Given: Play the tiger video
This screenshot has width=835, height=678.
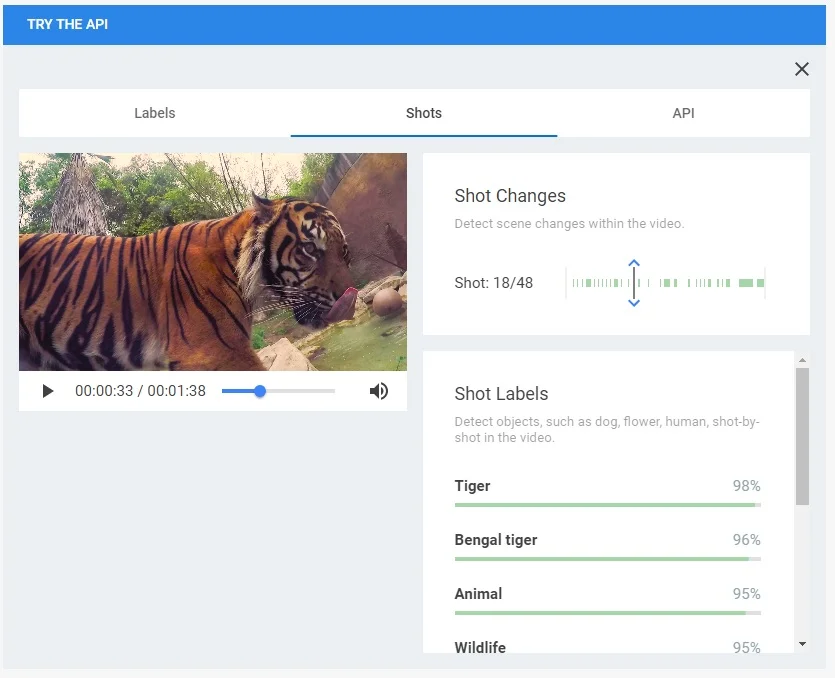Looking at the screenshot, I should pyautogui.click(x=48, y=391).
